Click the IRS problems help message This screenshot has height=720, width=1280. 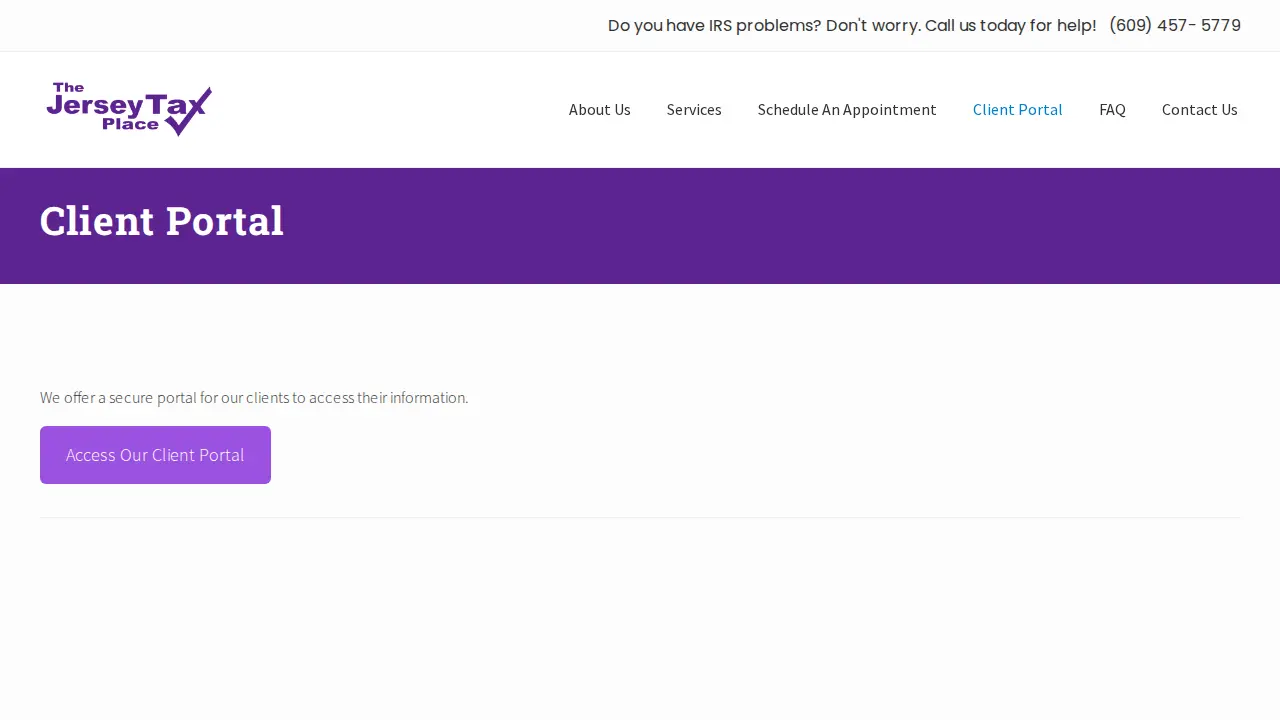852,26
